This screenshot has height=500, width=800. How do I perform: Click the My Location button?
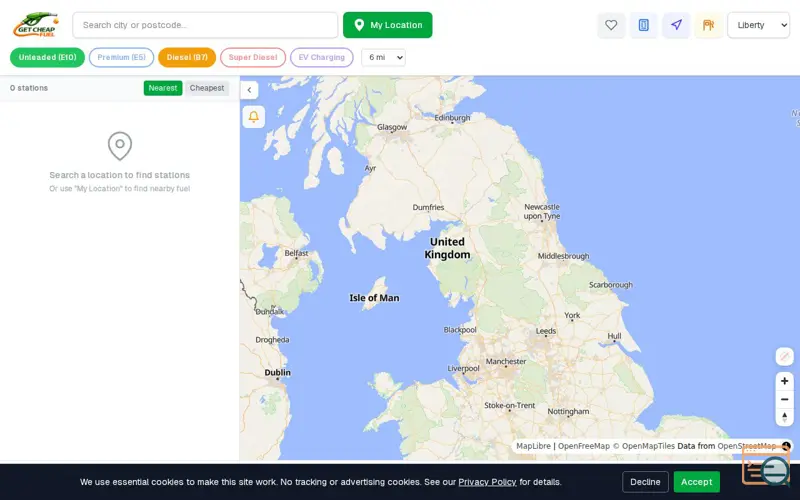387,25
